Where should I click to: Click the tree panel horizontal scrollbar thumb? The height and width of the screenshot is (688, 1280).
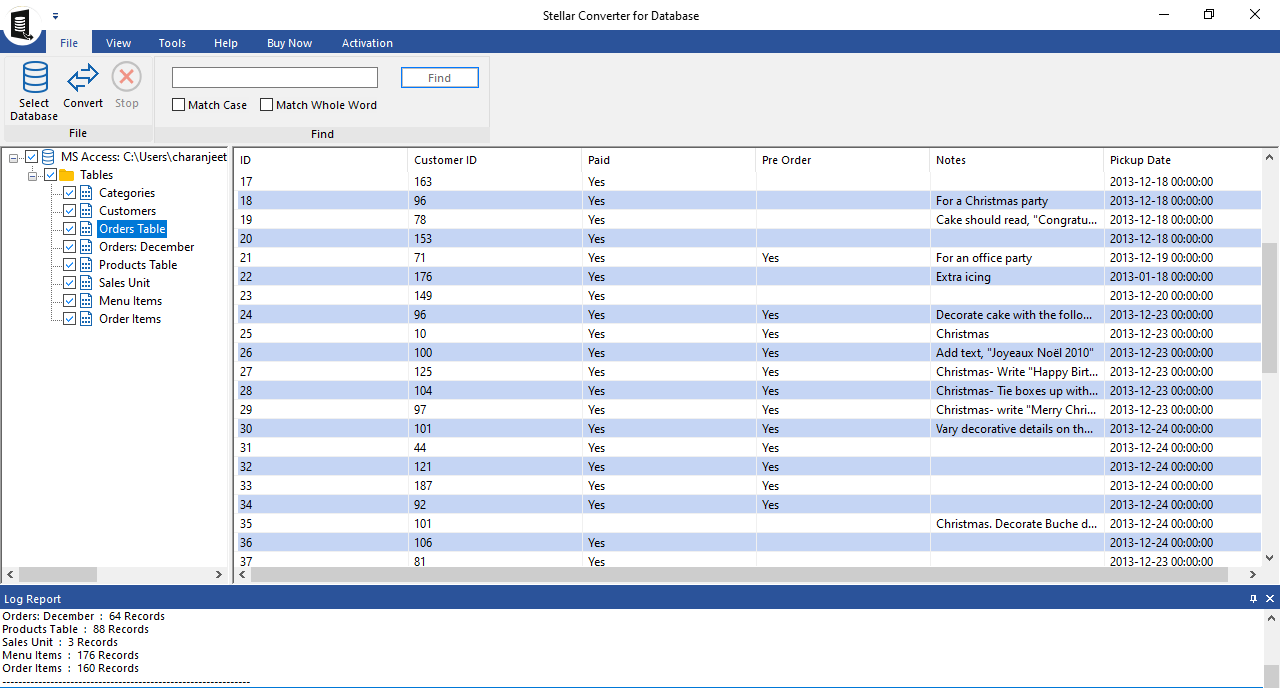58,575
